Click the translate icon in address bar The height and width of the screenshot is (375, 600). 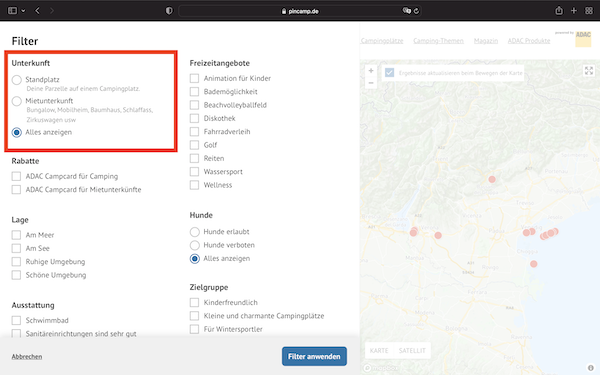coord(406,11)
